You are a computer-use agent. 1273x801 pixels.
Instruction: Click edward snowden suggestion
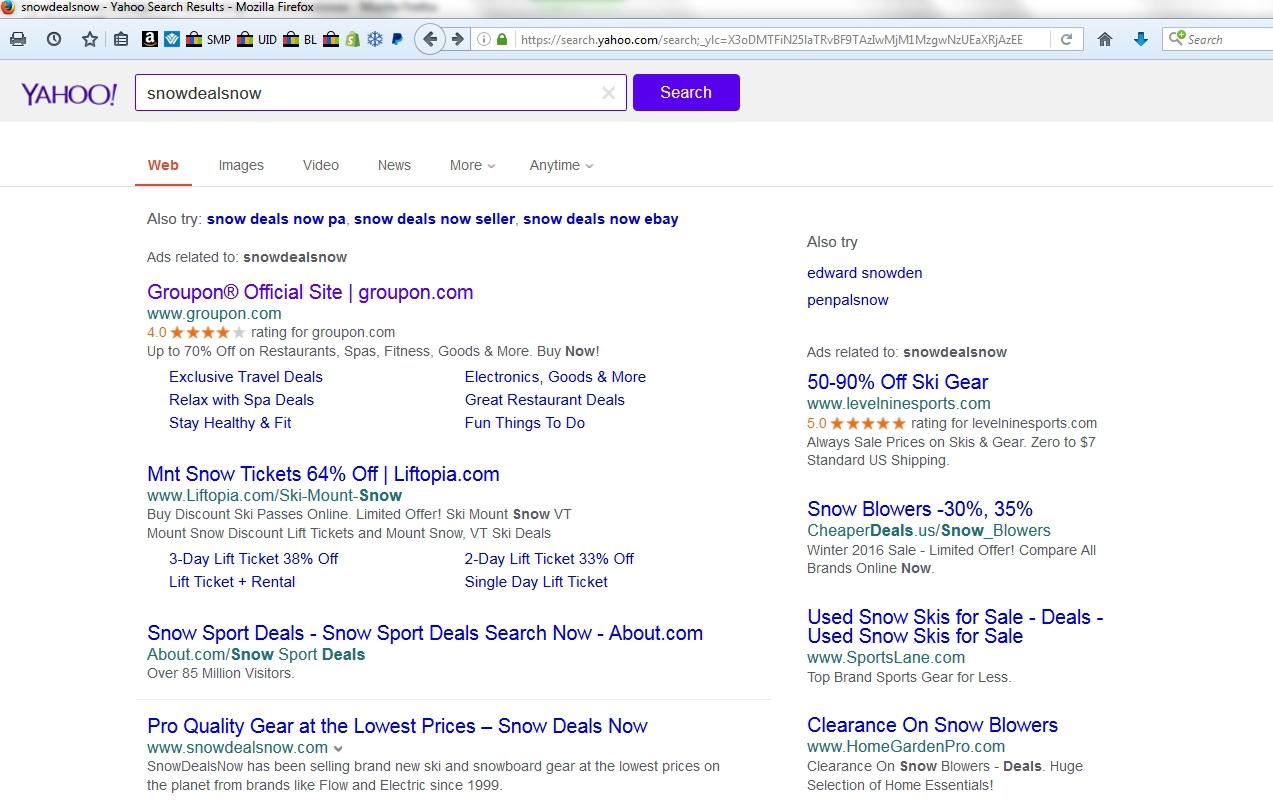click(865, 273)
